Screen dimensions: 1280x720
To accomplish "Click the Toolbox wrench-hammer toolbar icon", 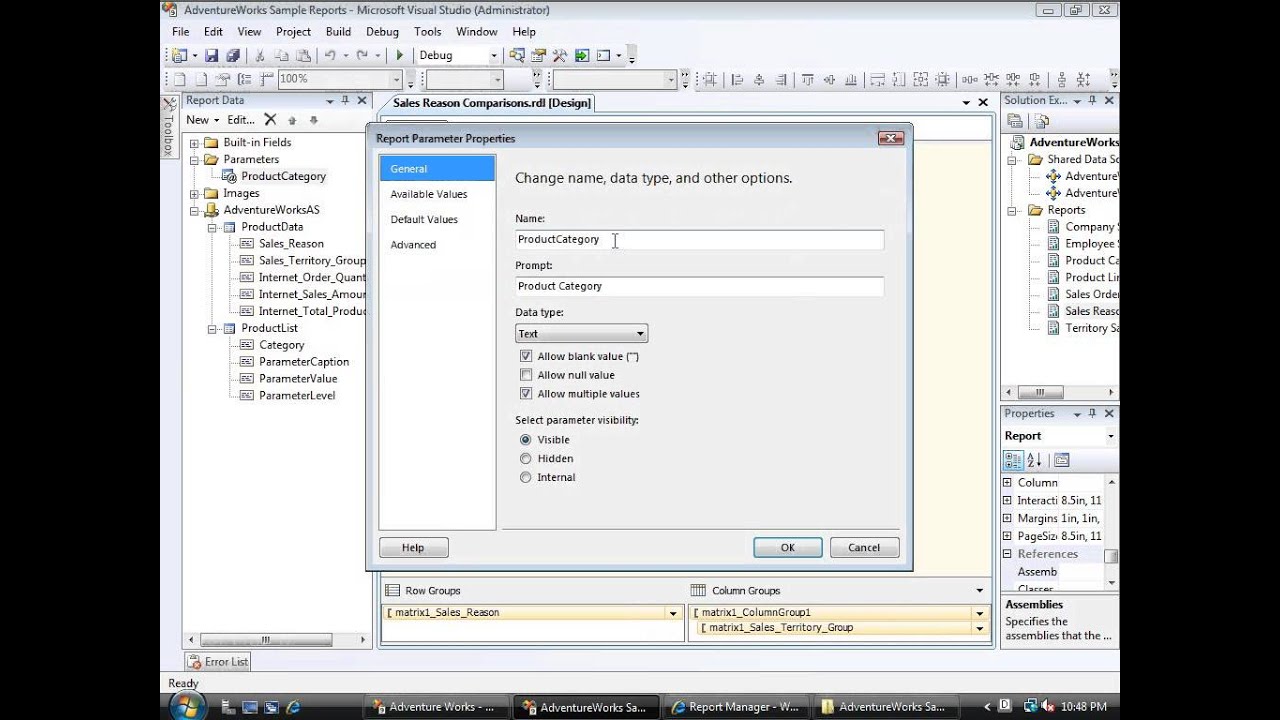I will click(559, 56).
